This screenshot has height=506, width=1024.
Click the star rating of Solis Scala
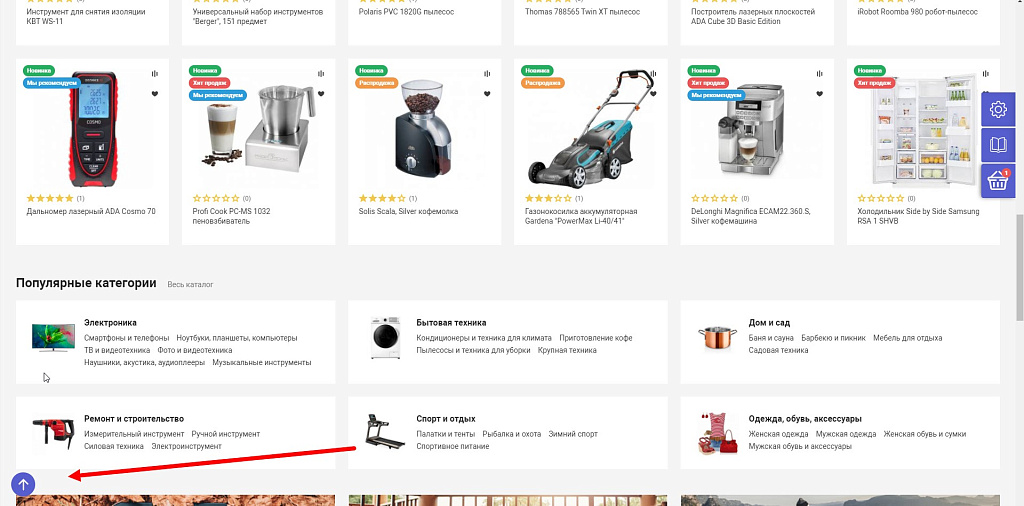click(382, 198)
